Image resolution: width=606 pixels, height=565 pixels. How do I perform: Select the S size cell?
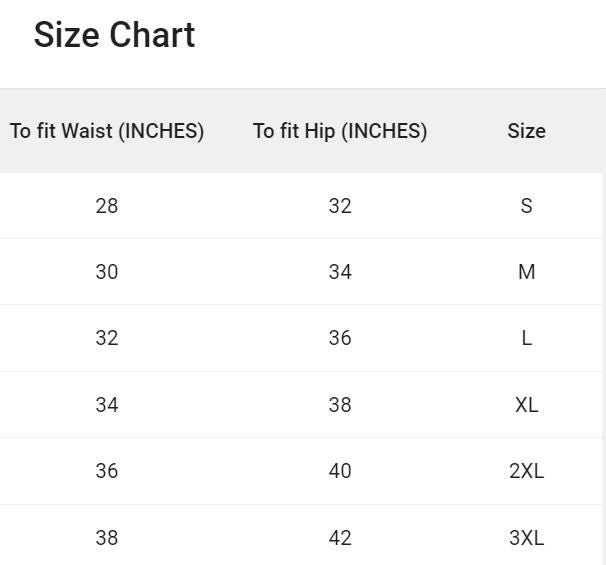point(526,206)
